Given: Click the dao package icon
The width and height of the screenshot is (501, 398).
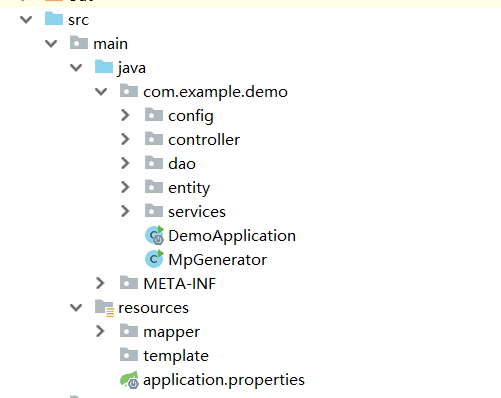Looking at the screenshot, I should coord(154,163).
